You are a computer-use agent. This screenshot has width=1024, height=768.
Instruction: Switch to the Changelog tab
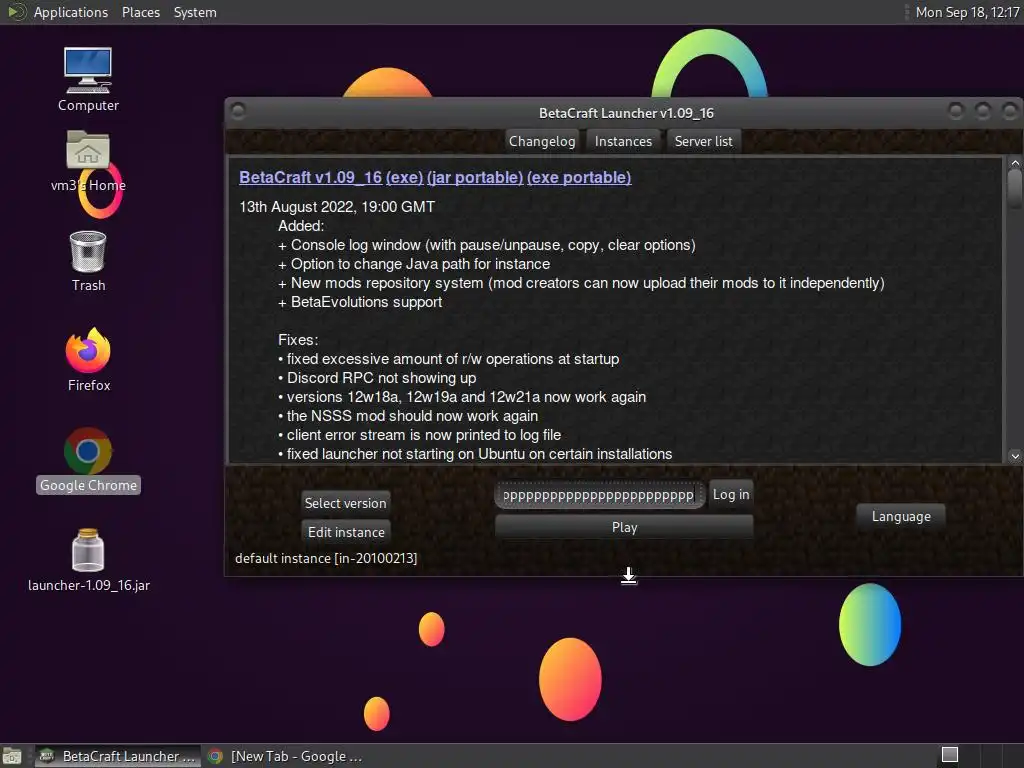click(x=542, y=141)
